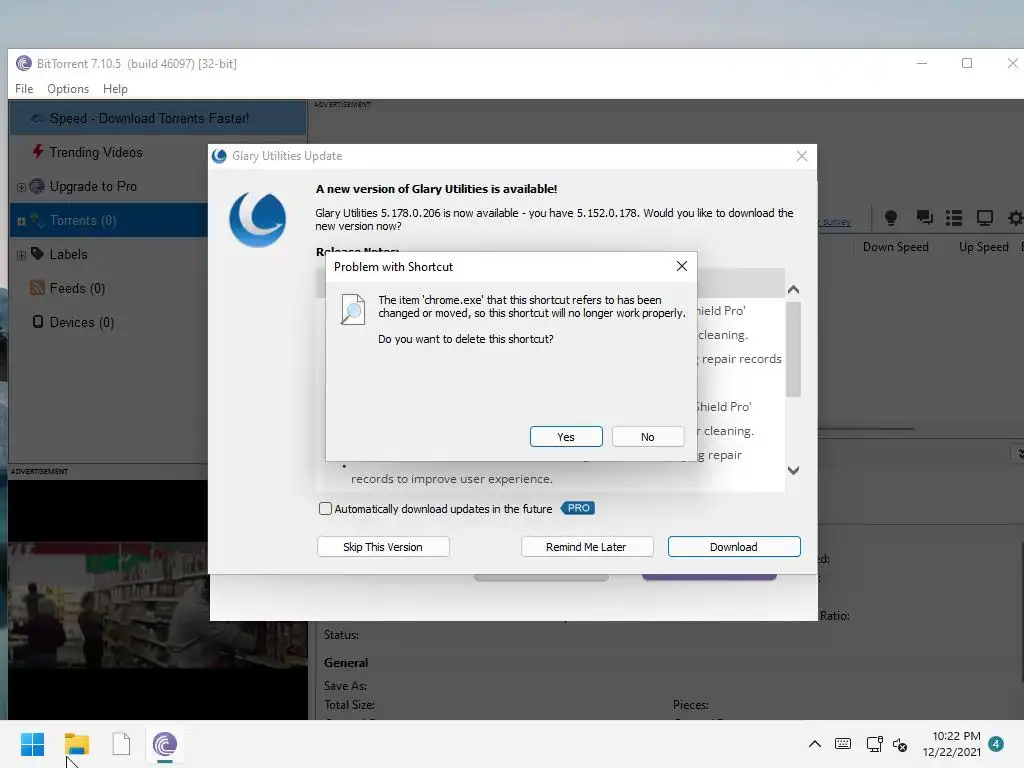Click the Feeds RSS icon
This screenshot has width=1024, height=768.
(37, 287)
